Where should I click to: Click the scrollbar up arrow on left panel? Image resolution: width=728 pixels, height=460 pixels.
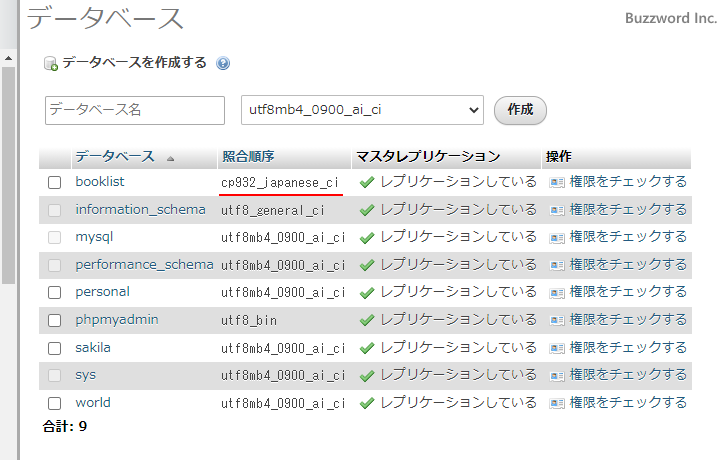pyautogui.click(x=8, y=58)
